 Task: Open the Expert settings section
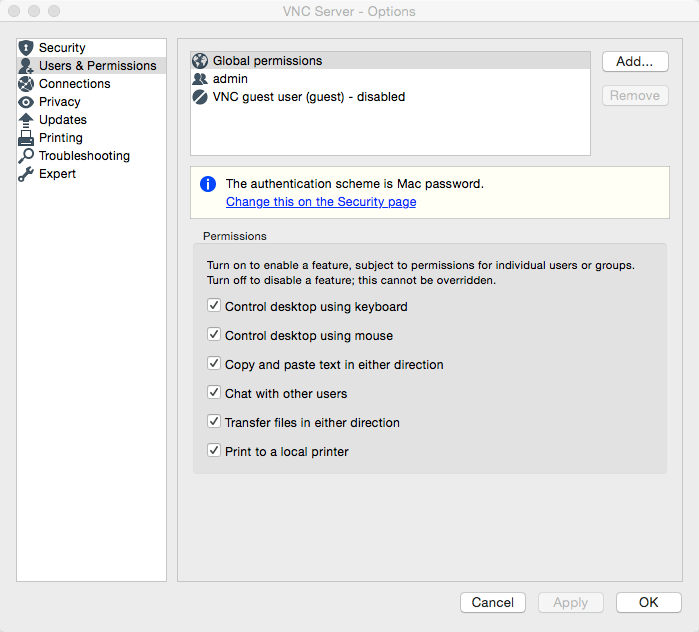[91, 174]
